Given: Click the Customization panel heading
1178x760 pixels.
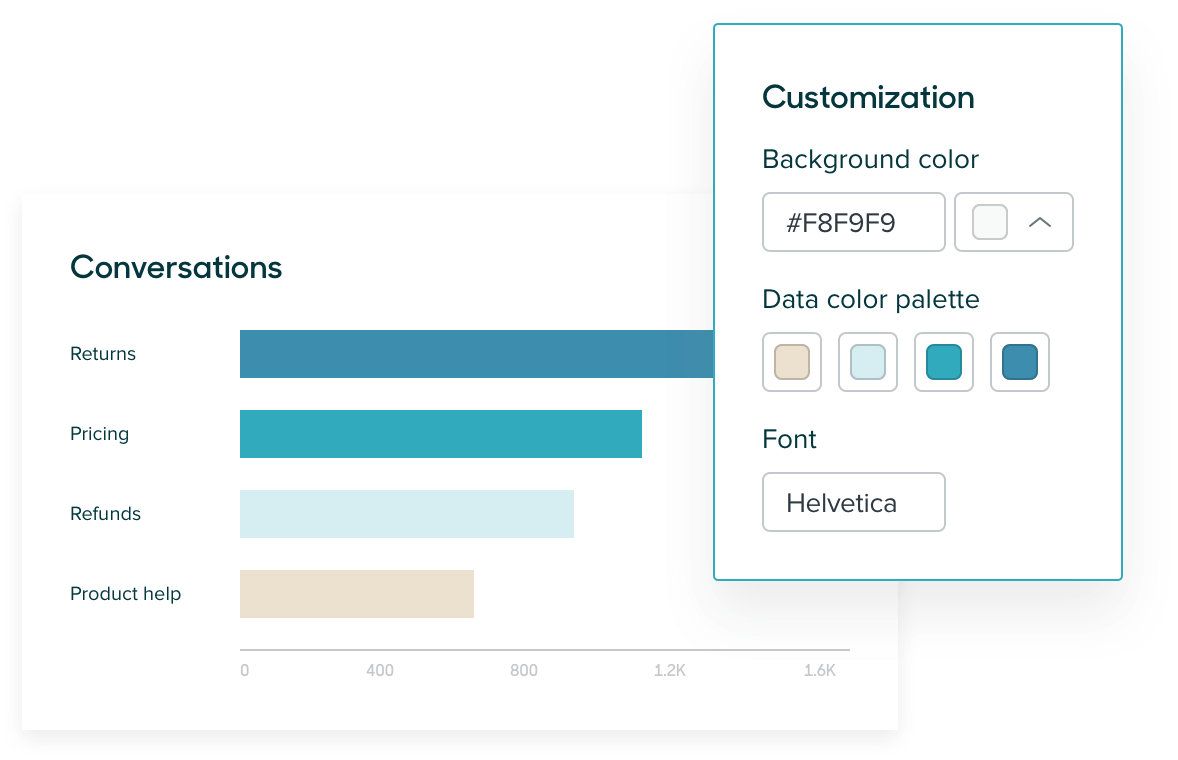Looking at the screenshot, I should point(868,98).
